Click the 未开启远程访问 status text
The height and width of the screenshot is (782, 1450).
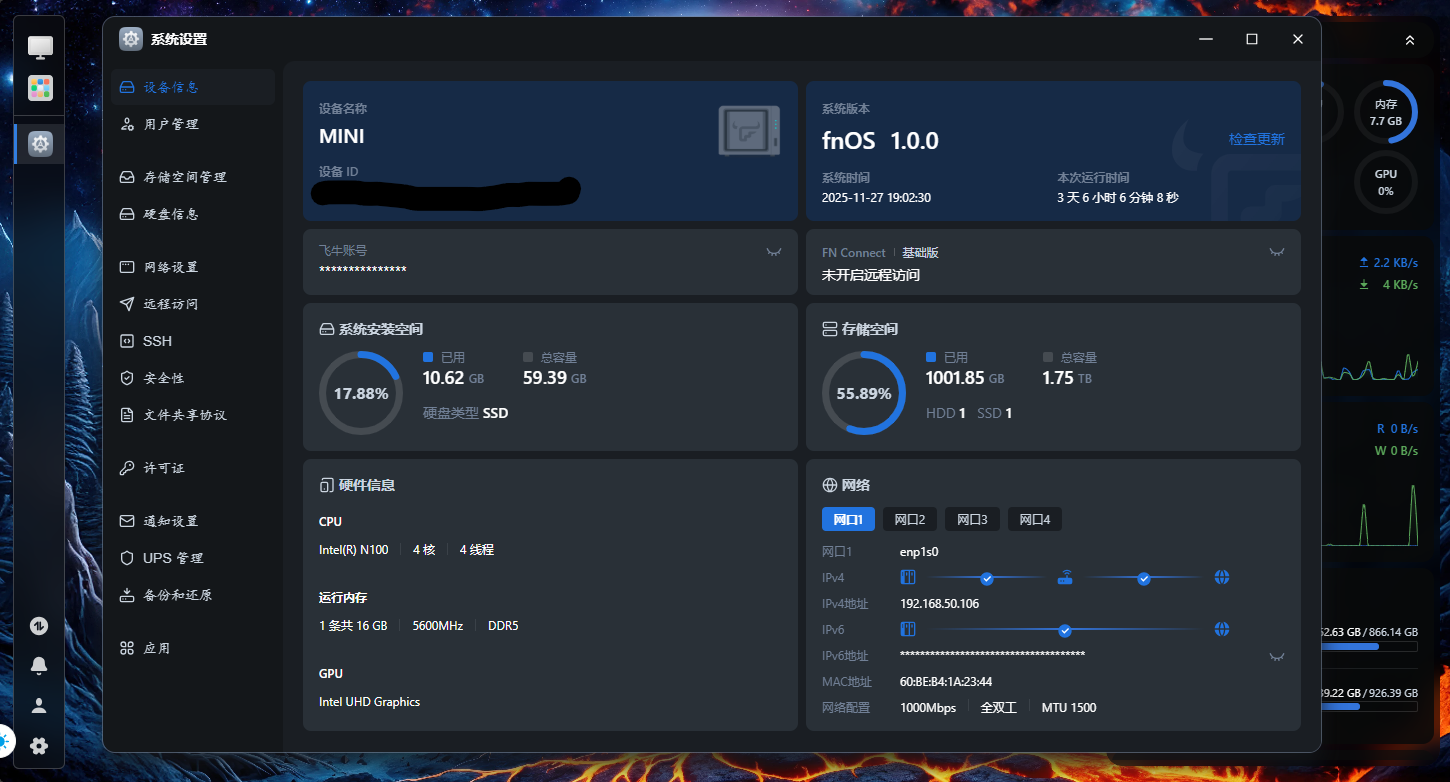[871, 275]
